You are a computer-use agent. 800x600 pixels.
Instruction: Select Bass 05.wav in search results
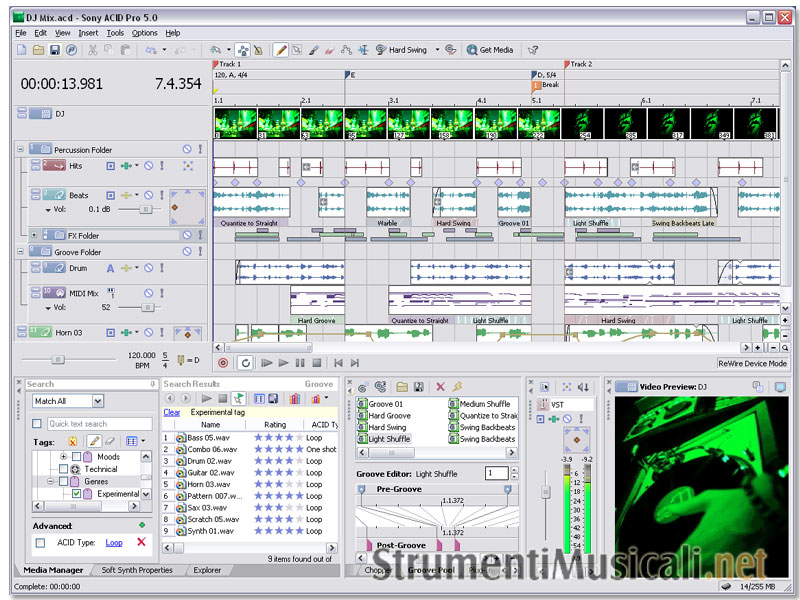coord(208,438)
